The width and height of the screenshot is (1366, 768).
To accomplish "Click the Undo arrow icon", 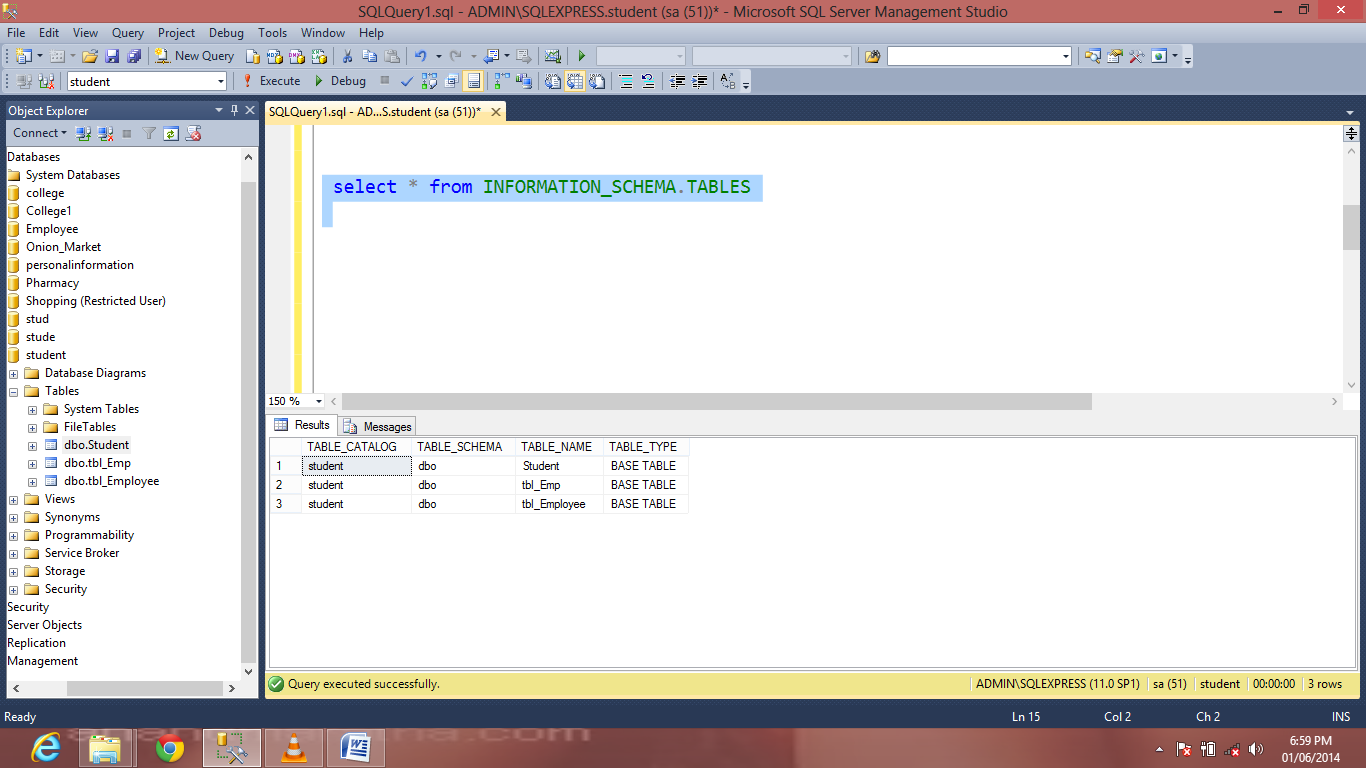I will tap(421, 56).
